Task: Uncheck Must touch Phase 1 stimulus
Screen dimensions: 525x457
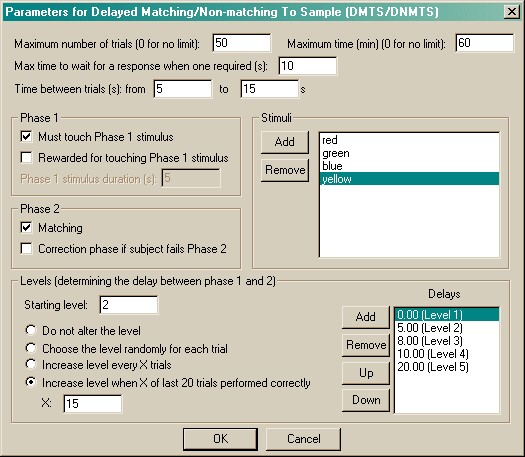Action: 26,137
